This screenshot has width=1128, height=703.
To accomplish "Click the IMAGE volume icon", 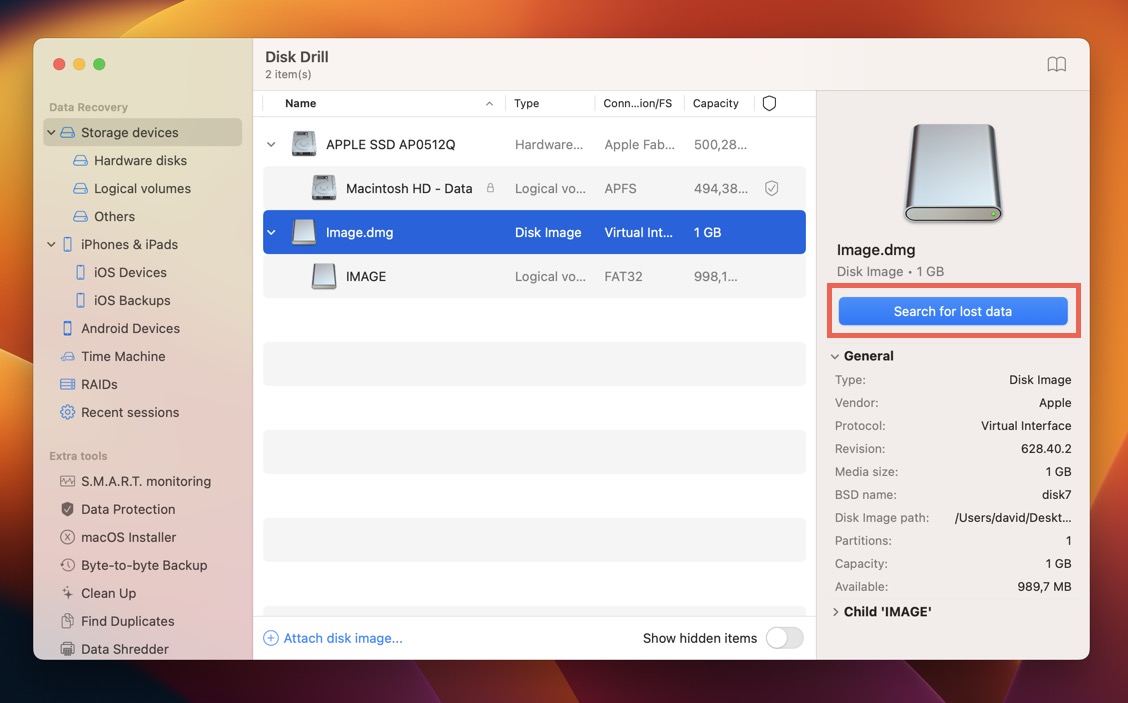I will [324, 276].
